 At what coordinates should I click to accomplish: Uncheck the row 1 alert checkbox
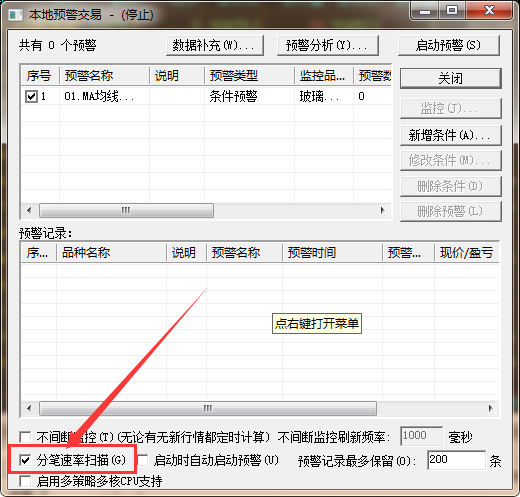pyautogui.click(x=31, y=97)
